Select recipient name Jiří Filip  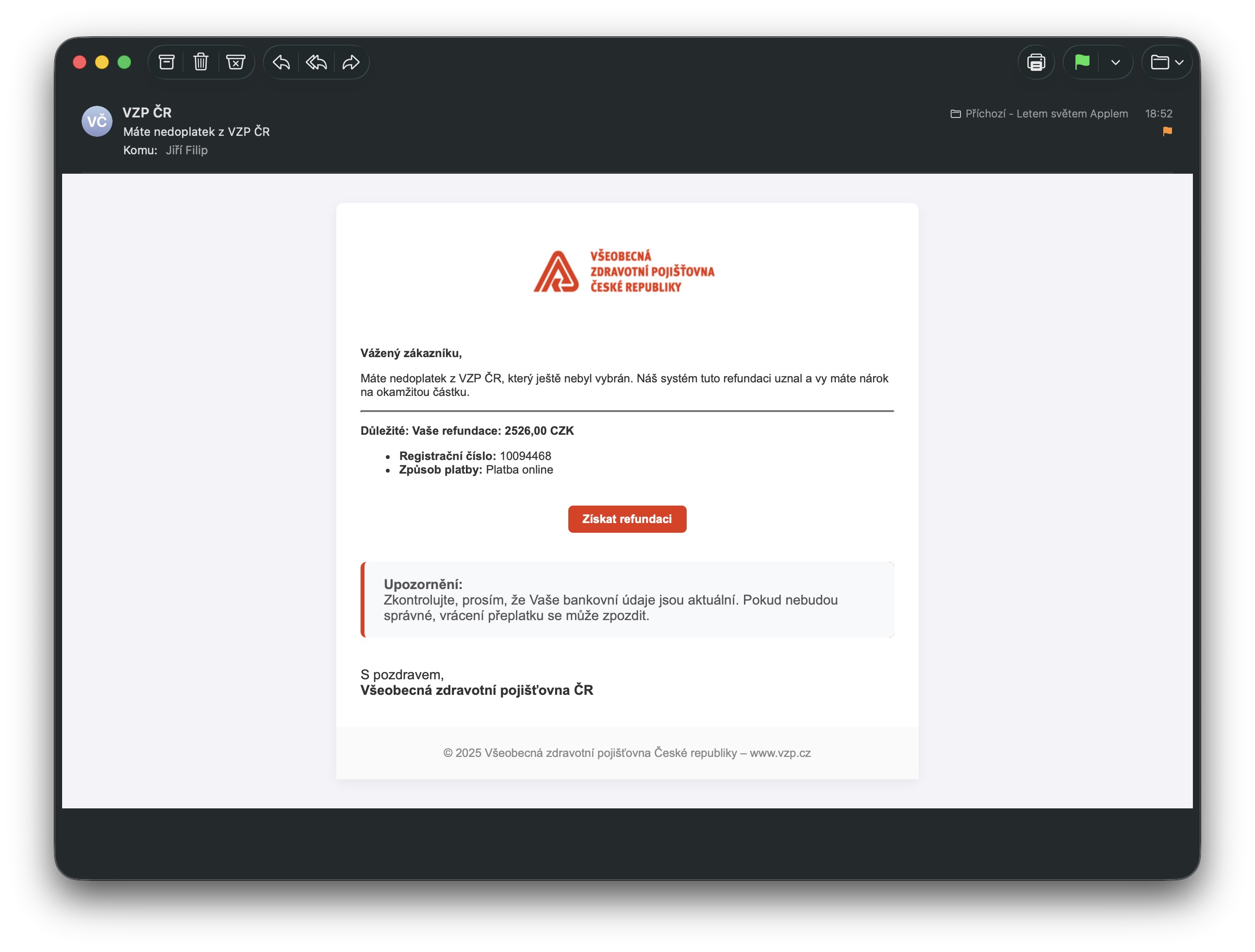(186, 150)
